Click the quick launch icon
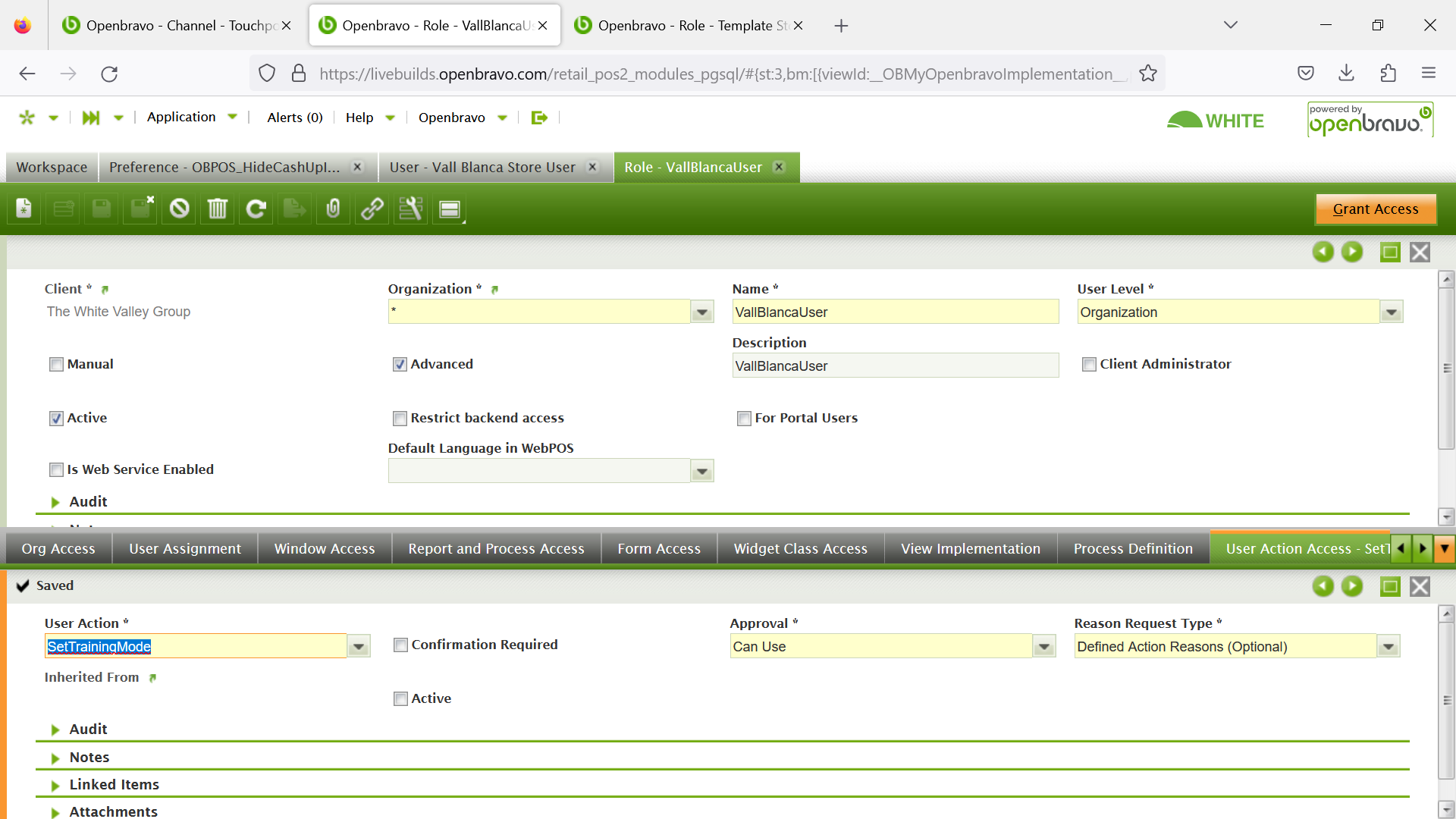 [x=91, y=118]
